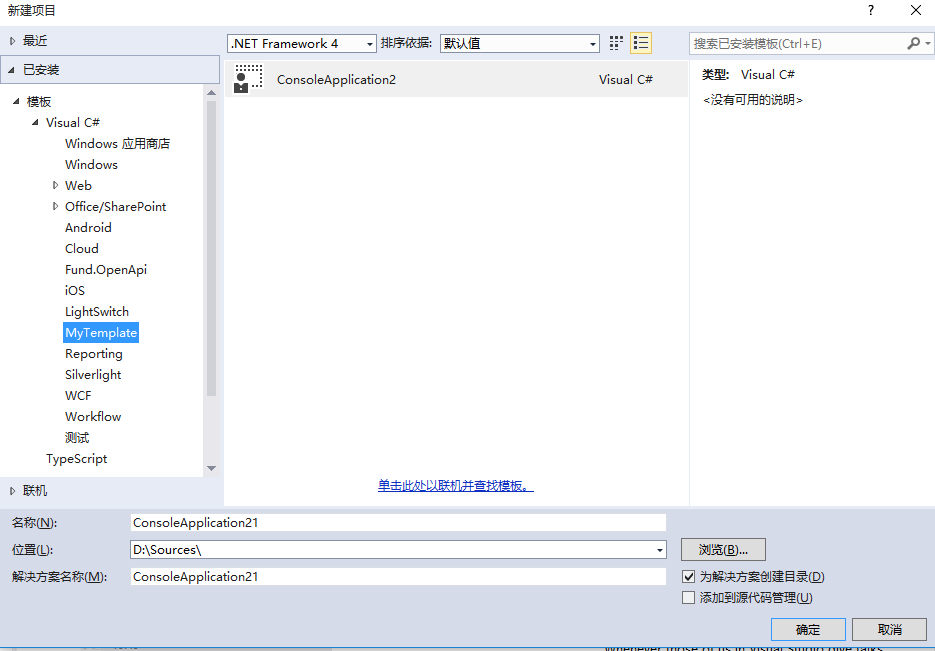Collapse the Visual C# tree node
Image resolution: width=935 pixels, height=651 pixels.
pyautogui.click(x=35, y=122)
